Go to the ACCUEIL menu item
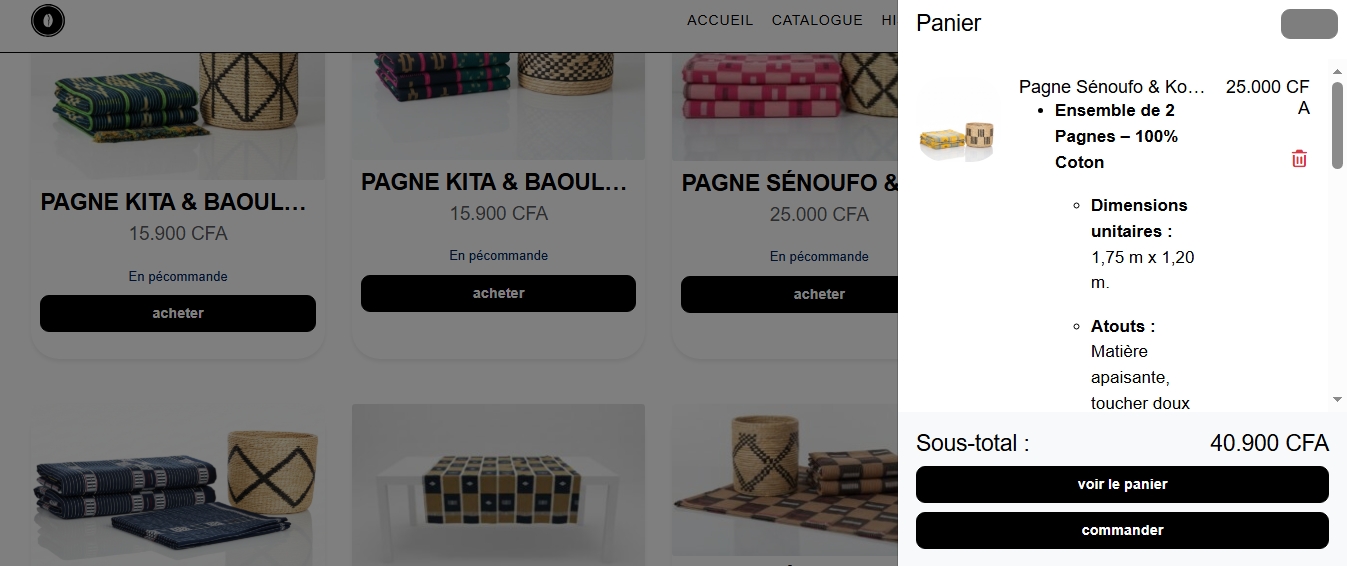This screenshot has height=566, width=1347. click(720, 20)
